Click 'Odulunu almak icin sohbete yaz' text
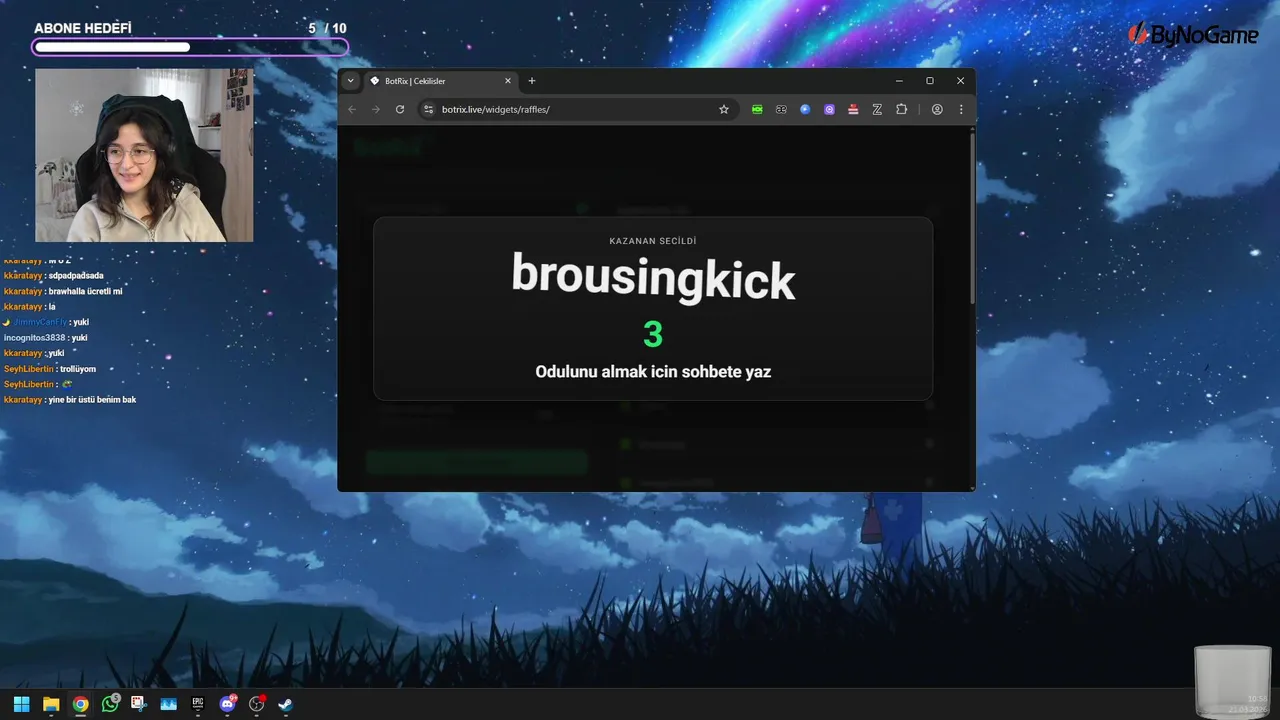 pyautogui.click(x=653, y=372)
